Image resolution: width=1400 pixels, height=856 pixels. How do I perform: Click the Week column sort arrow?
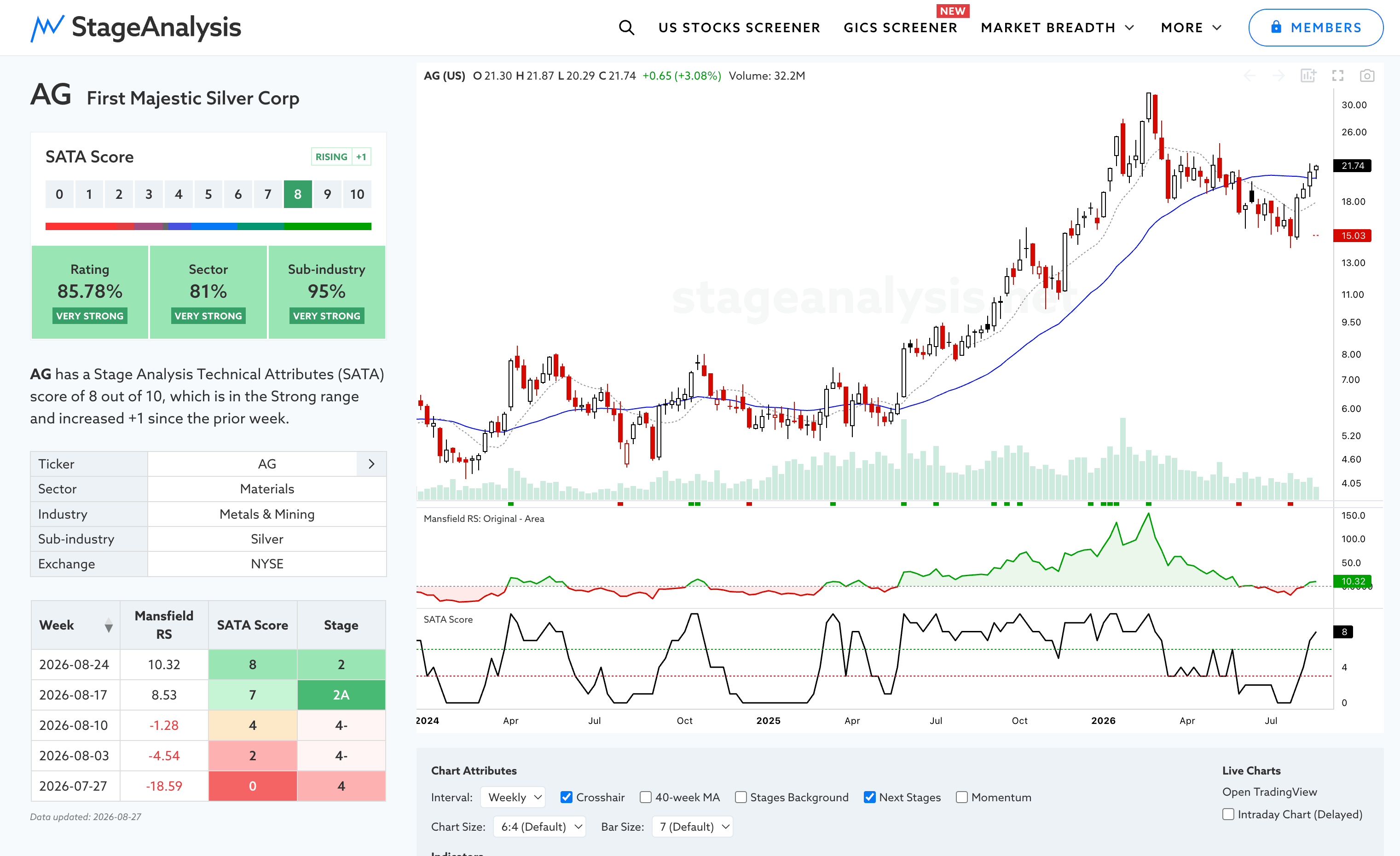(x=109, y=625)
